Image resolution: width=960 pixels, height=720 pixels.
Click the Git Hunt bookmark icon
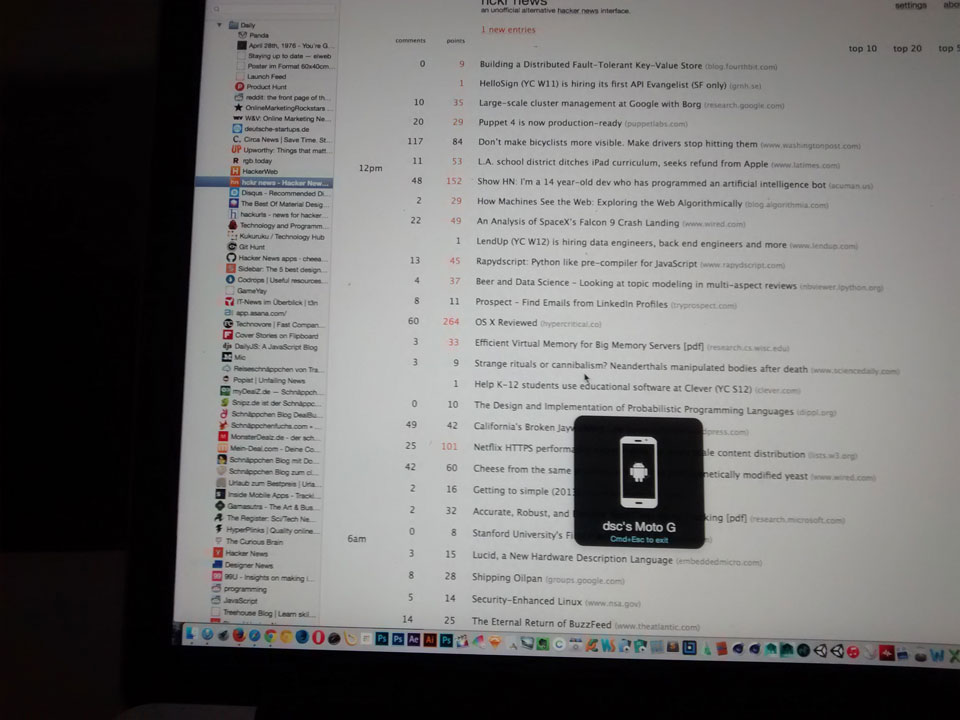click(231, 246)
